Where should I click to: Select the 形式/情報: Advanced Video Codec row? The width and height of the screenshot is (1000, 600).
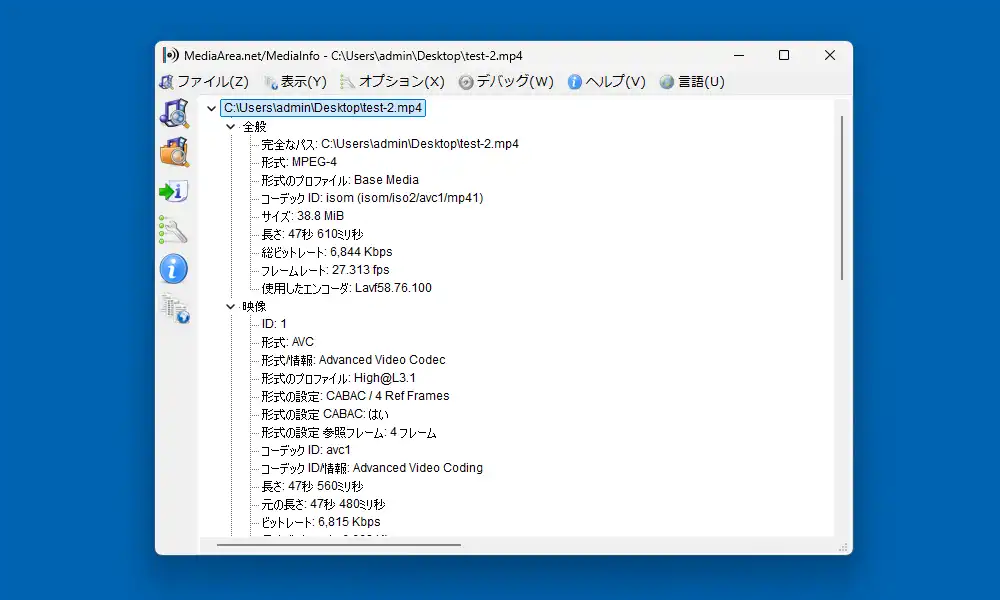(x=353, y=360)
